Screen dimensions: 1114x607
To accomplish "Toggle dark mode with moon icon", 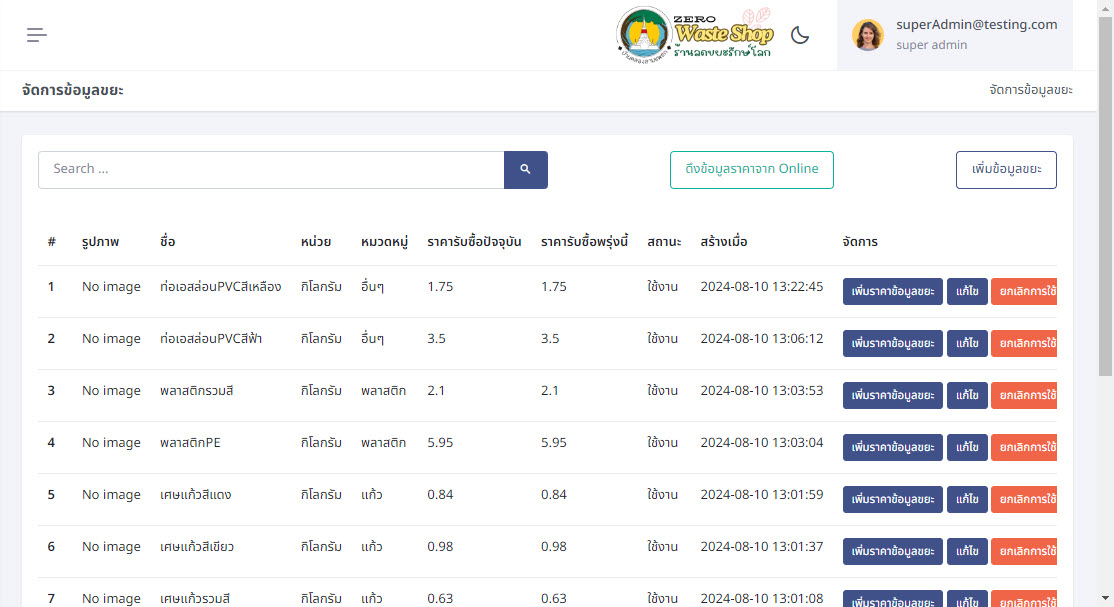I will pyautogui.click(x=800, y=35).
